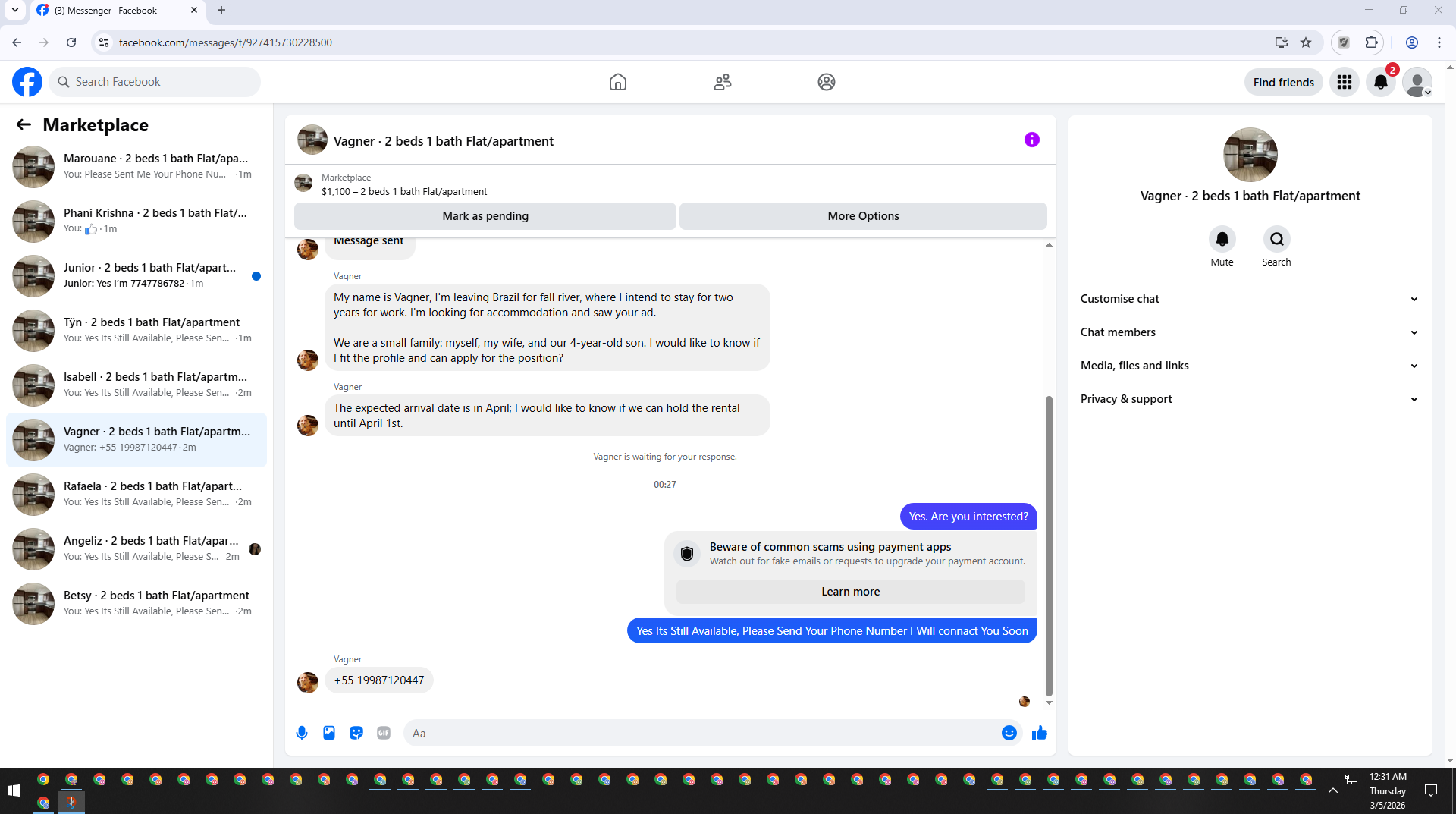1456x814 pixels.
Task: Click Vagner's phone number message
Action: point(379,680)
